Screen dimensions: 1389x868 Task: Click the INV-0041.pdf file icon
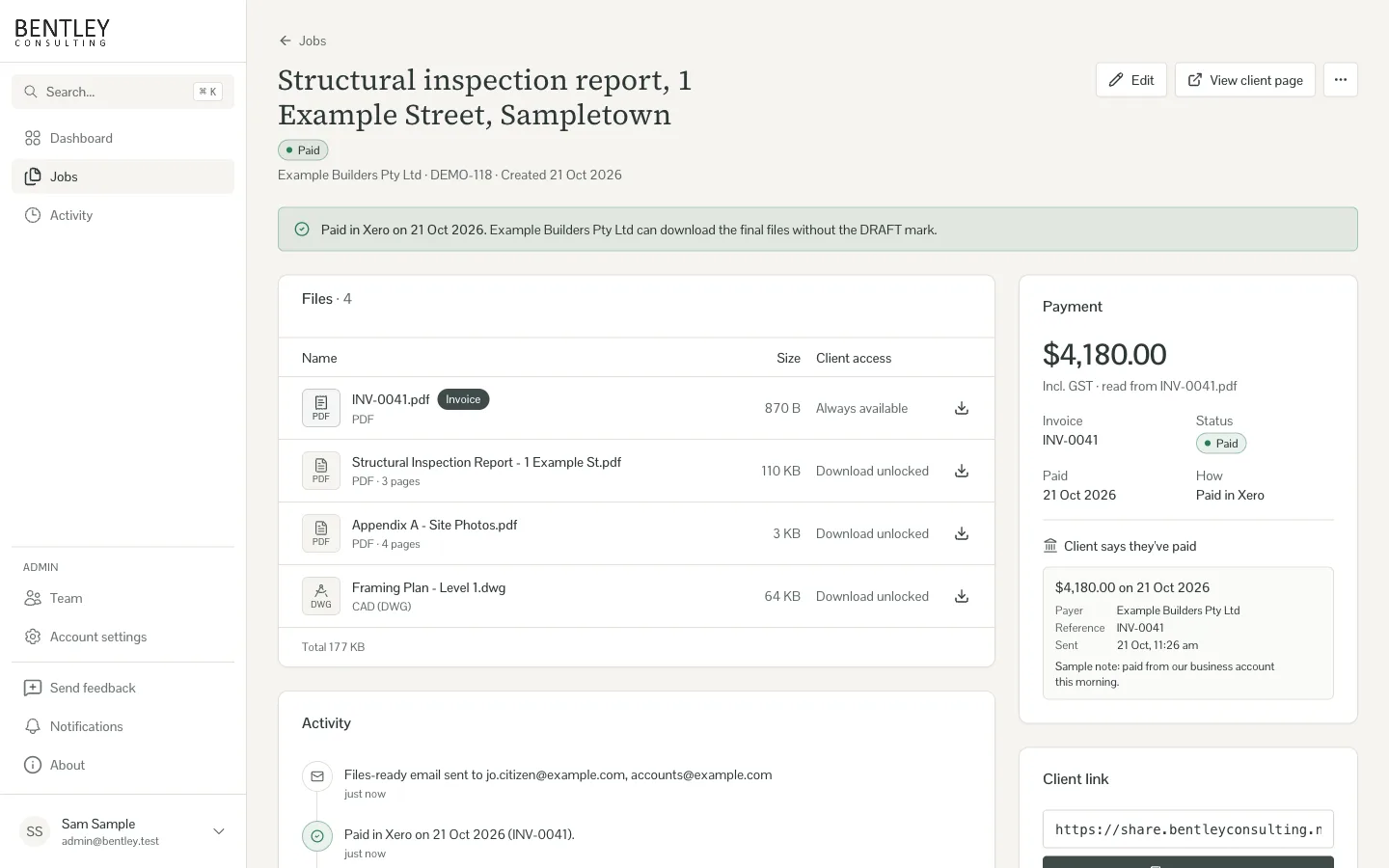pyautogui.click(x=321, y=408)
